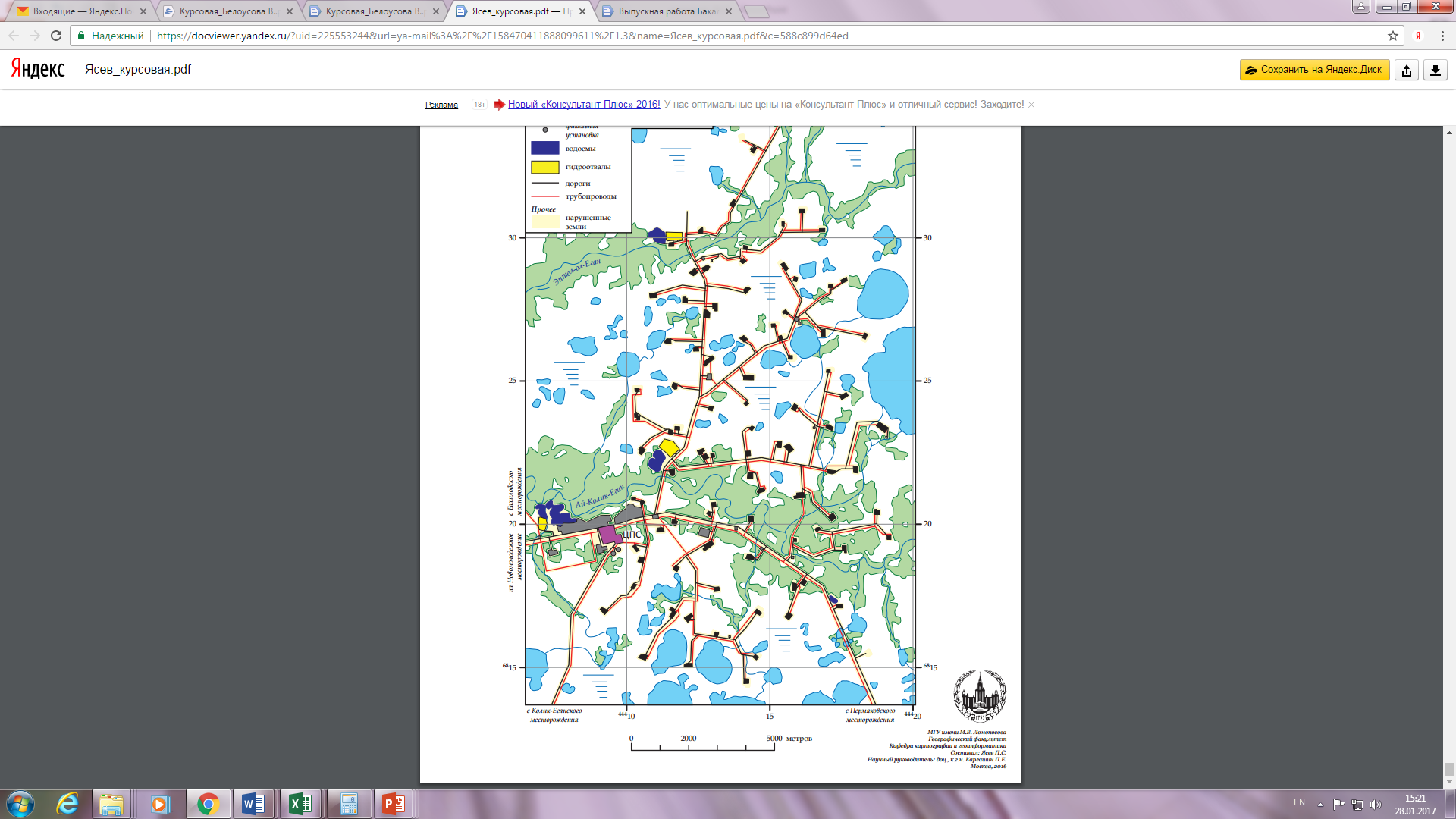Switch to Microsoft Excel on the taskbar

pos(300,804)
